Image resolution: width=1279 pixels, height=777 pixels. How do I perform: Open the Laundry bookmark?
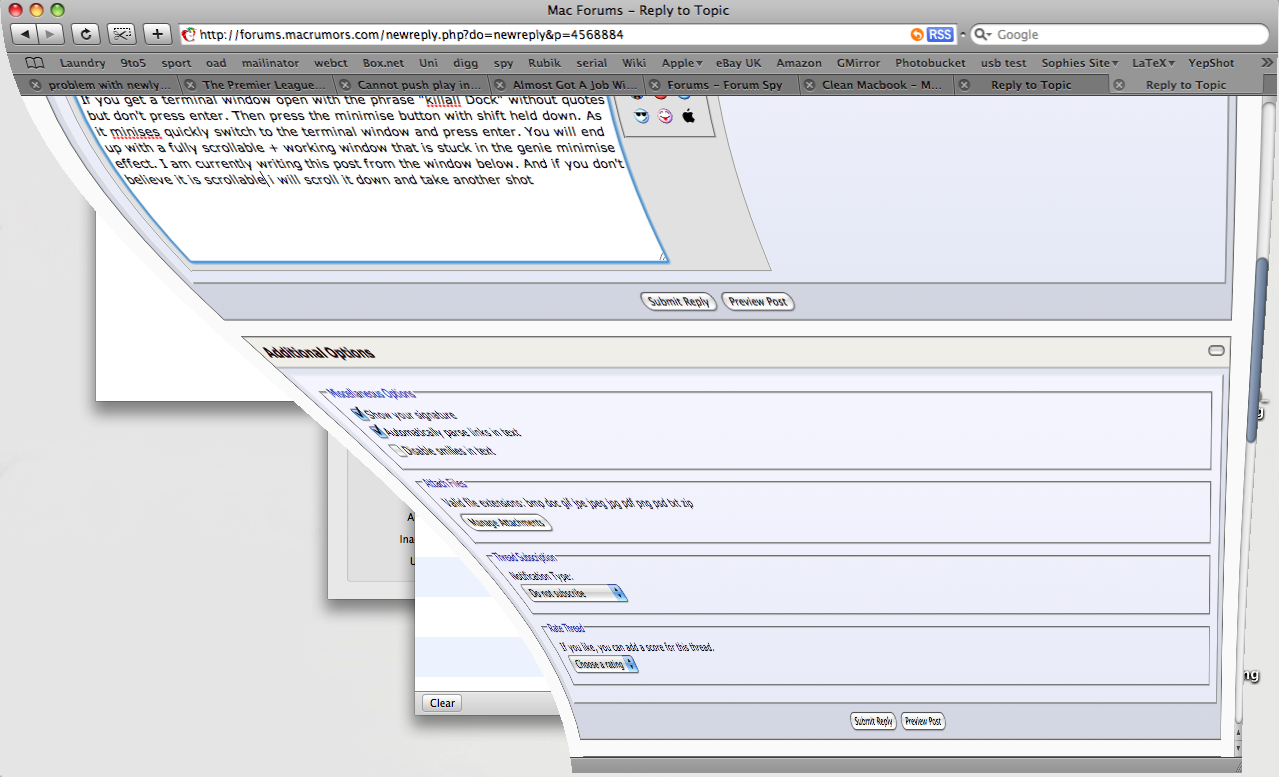[82, 62]
